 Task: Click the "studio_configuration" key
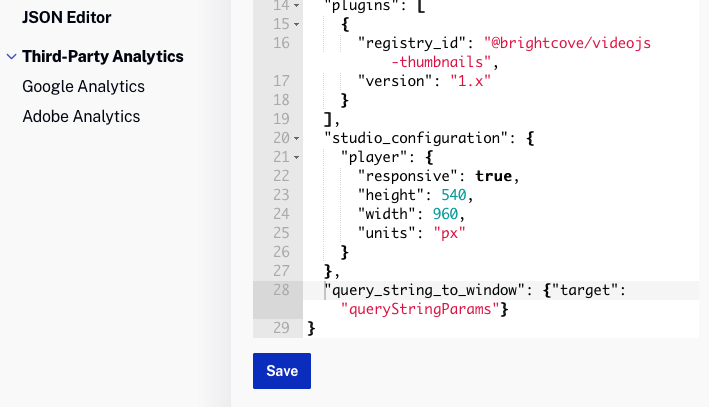(x=416, y=138)
